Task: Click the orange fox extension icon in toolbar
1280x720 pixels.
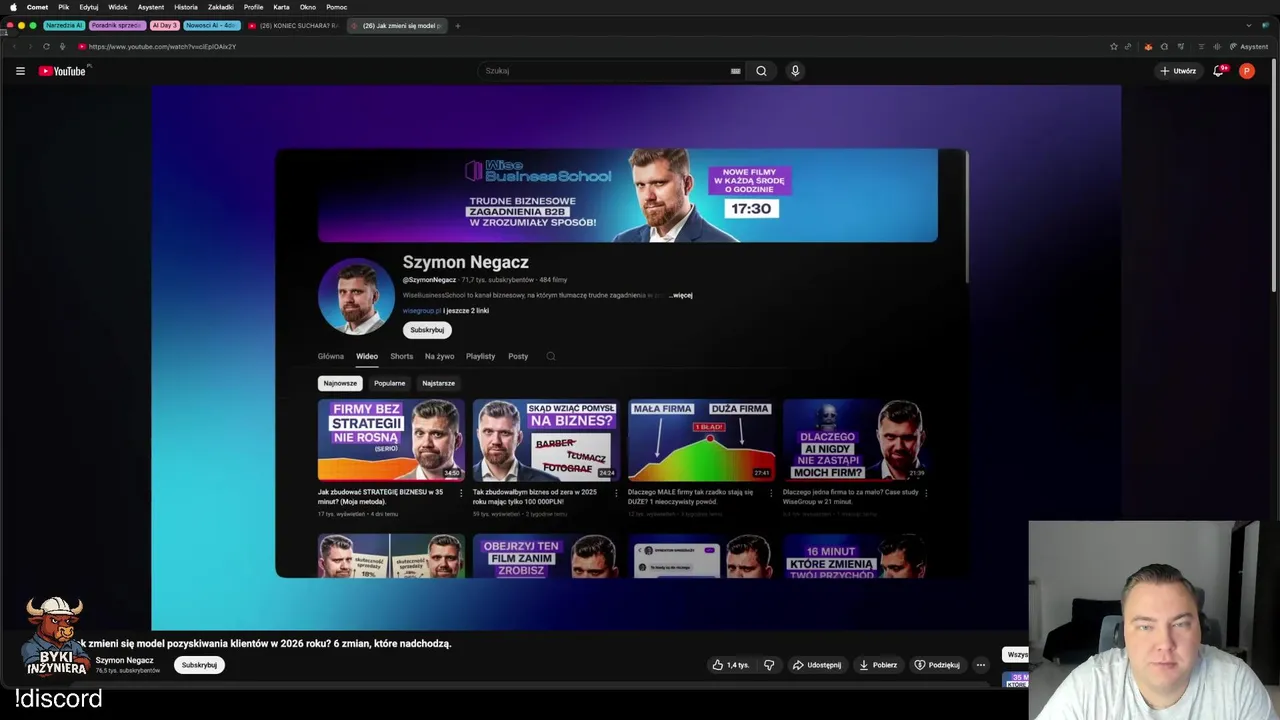Action: pos(1148,46)
